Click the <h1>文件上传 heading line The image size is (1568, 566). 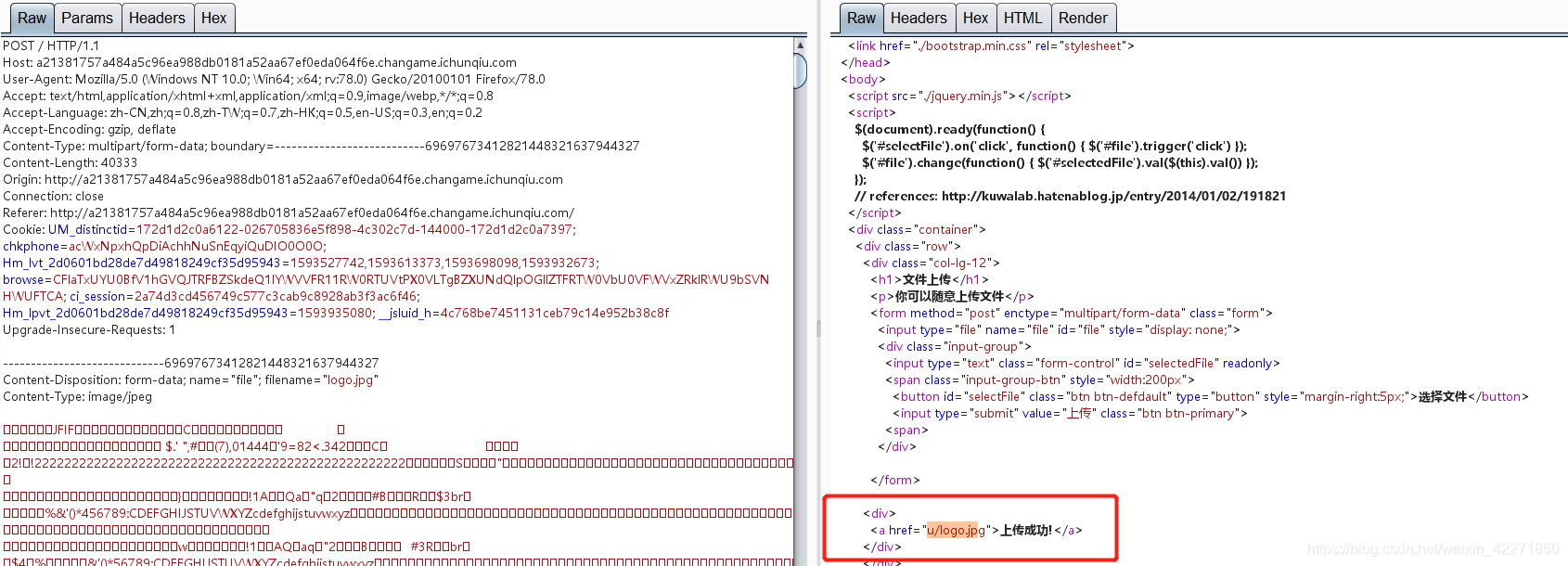930,279
